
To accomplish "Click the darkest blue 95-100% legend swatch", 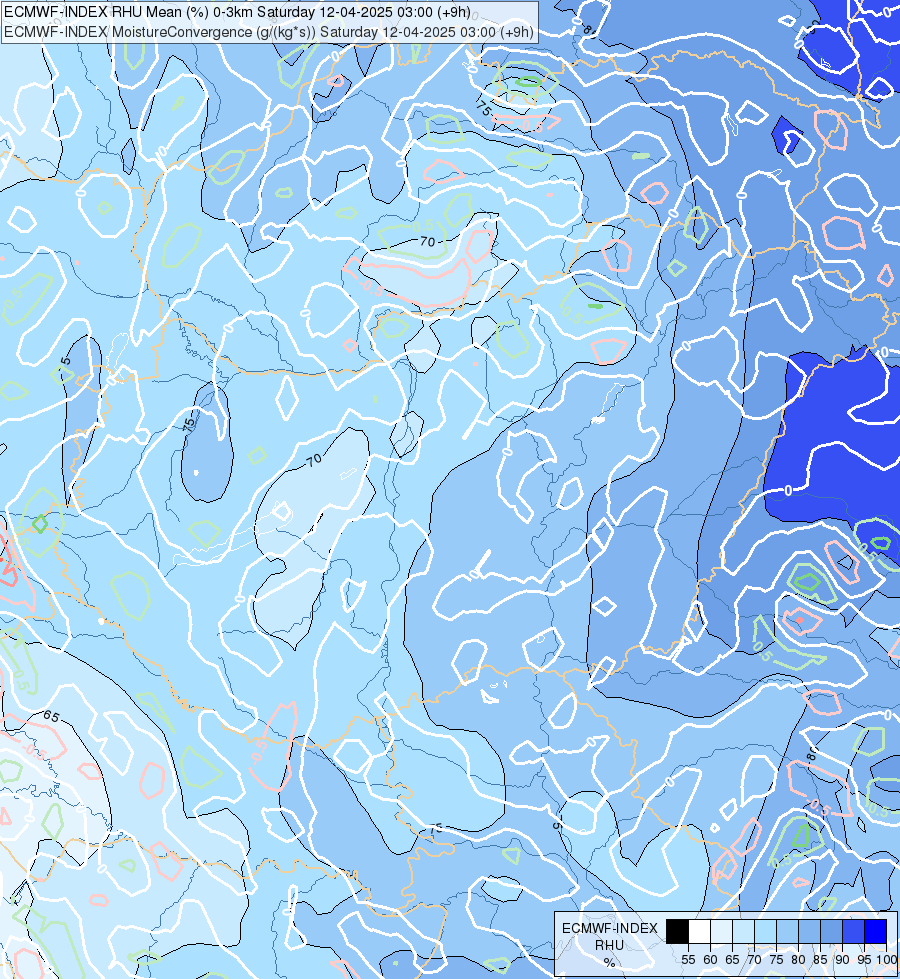I will coord(876,931).
